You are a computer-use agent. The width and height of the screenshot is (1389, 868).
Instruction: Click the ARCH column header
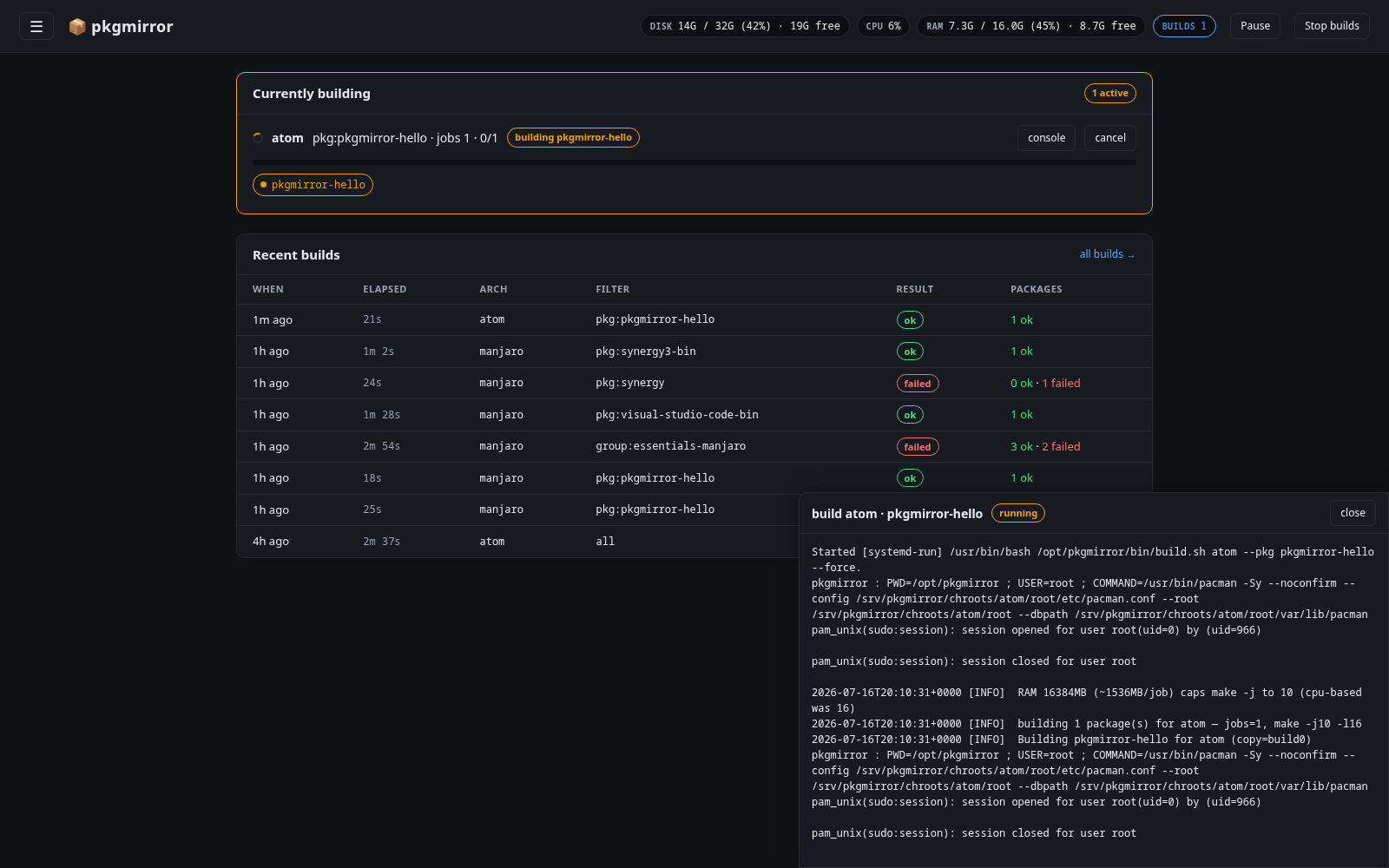[493, 289]
